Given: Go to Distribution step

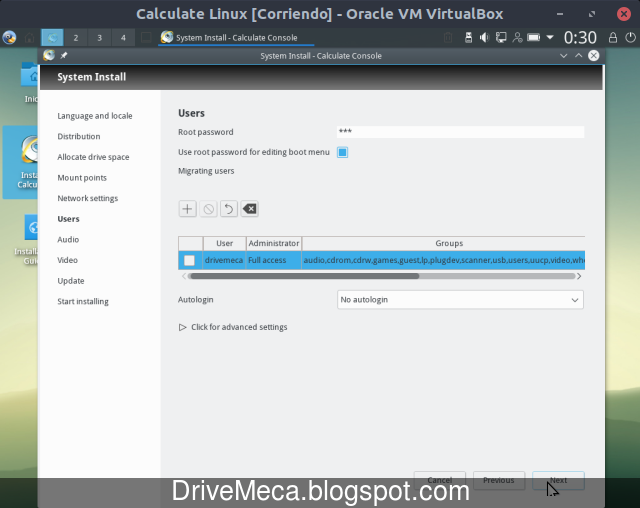Looking at the screenshot, I should click(x=79, y=136).
